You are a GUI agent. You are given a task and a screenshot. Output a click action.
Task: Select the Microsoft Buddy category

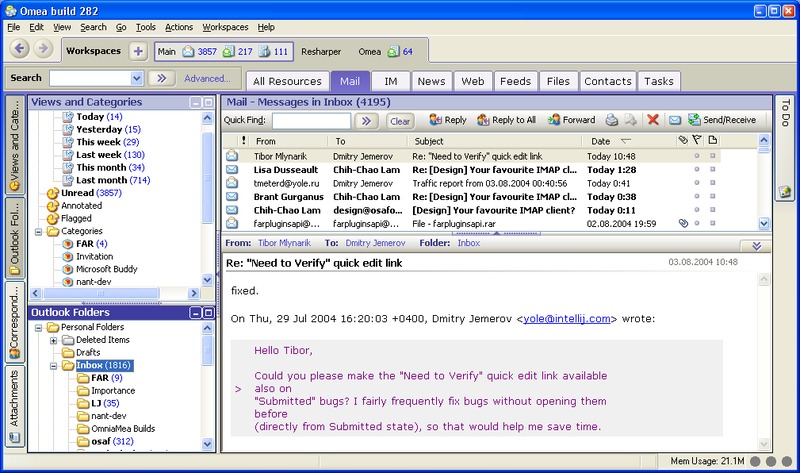pyautogui.click(x=107, y=269)
